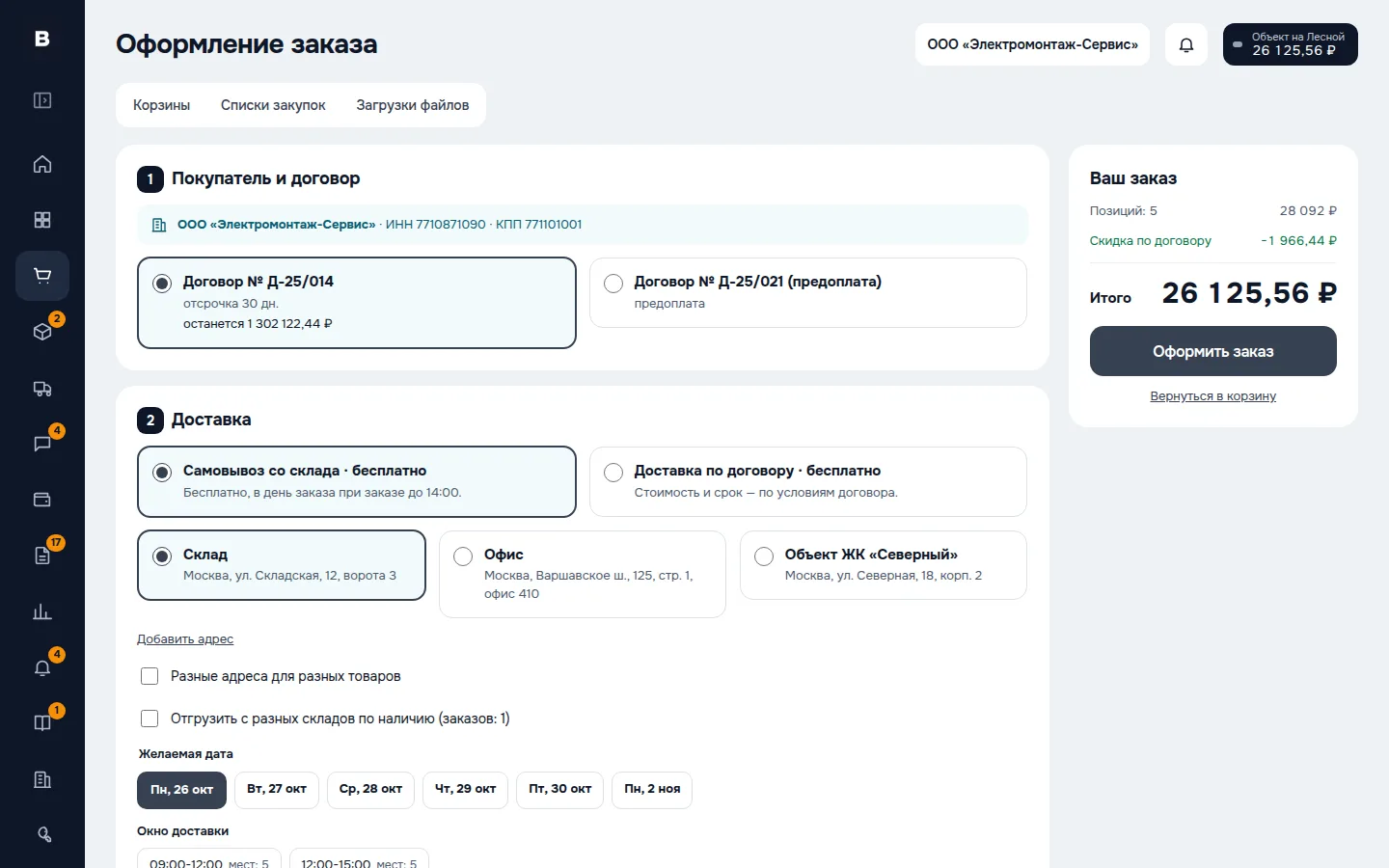Open the ООО «Электромонтаж-Сервис» company selector
This screenshot has width=1389, height=868.
click(x=1032, y=44)
